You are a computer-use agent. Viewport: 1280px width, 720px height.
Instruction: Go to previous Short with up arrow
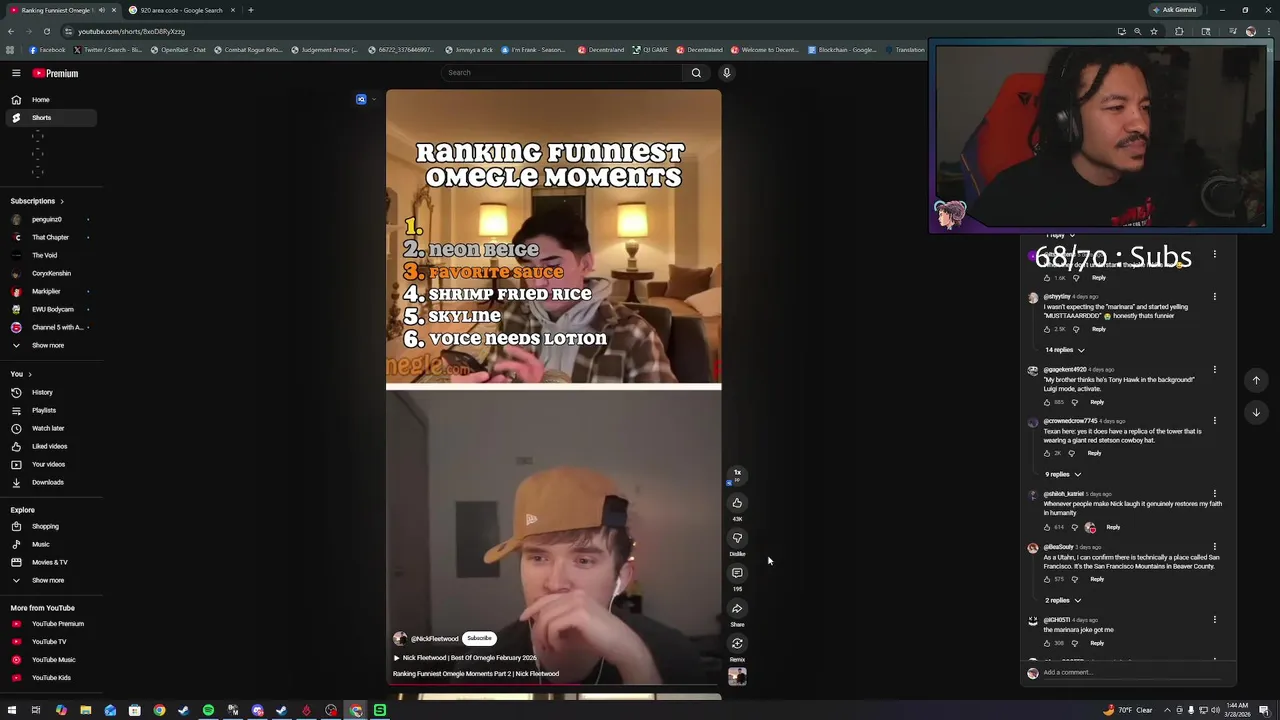point(1256,380)
